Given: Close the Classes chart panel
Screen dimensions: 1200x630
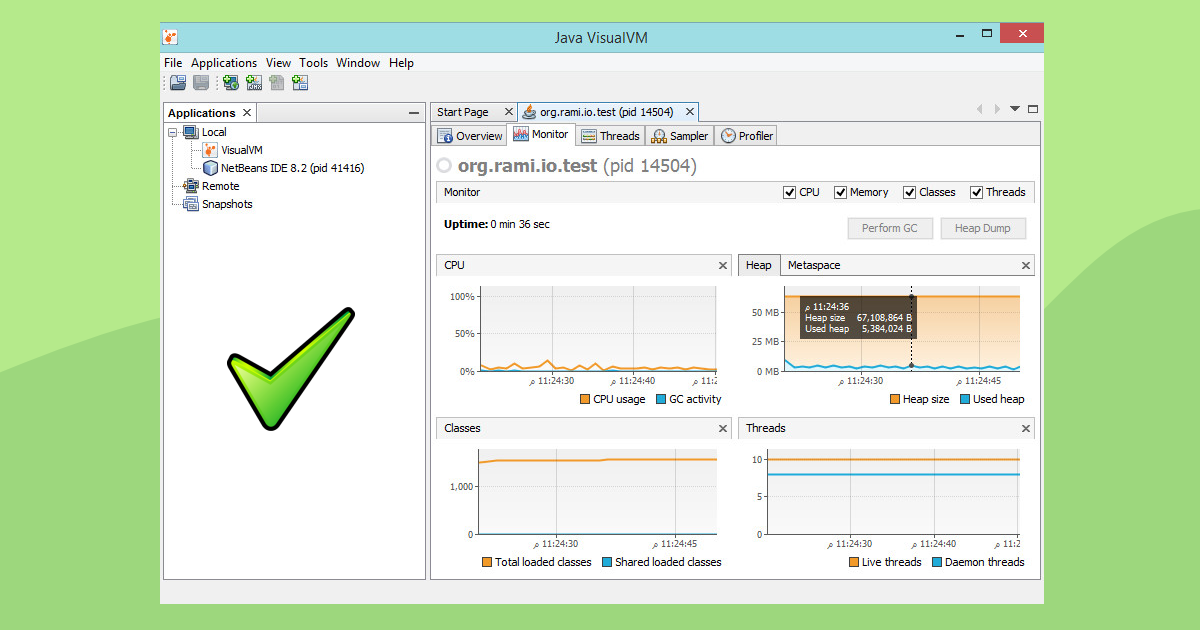Looking at the screenshot, I should (x=723, y=428).
